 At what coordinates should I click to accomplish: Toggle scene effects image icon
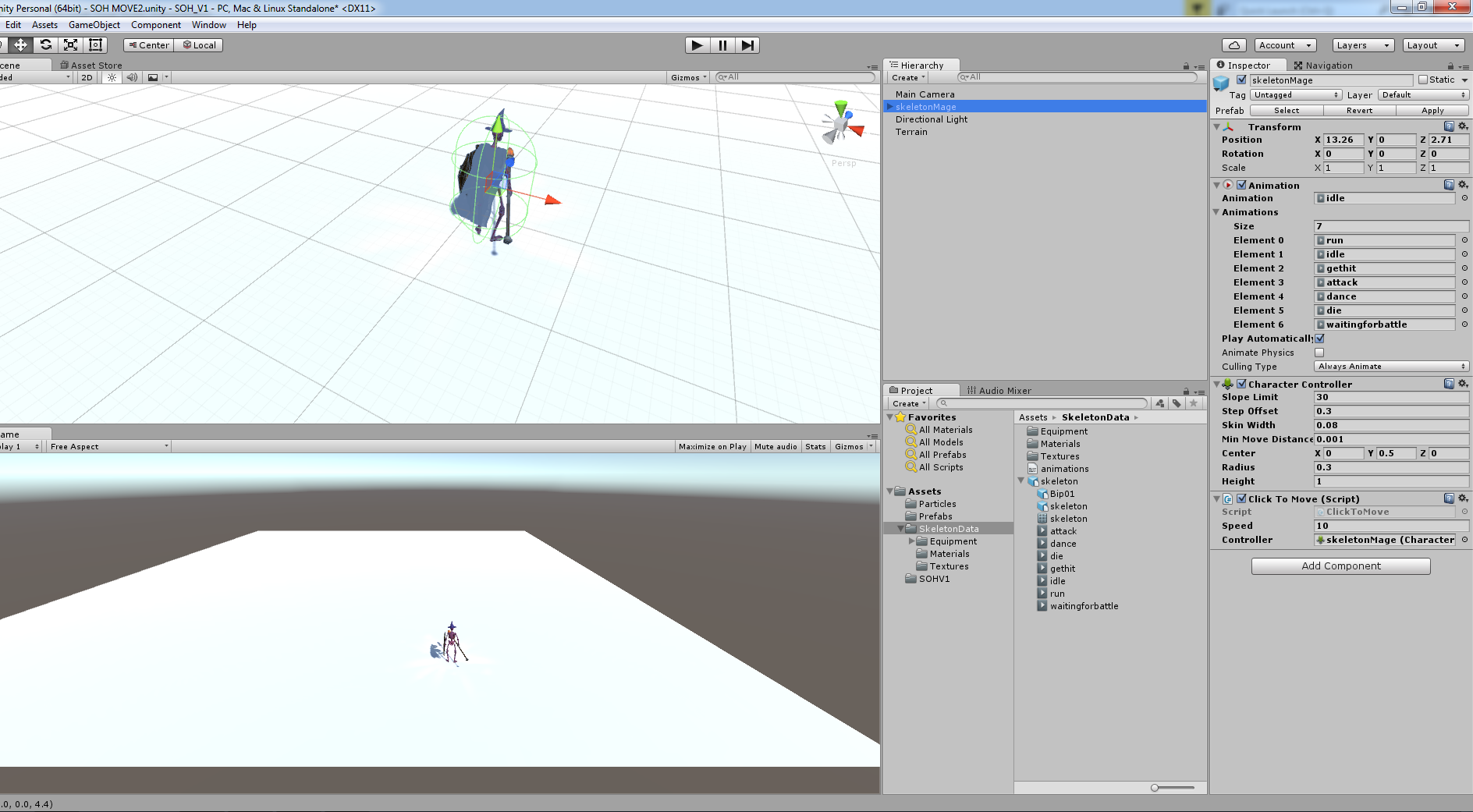(153, 77)
